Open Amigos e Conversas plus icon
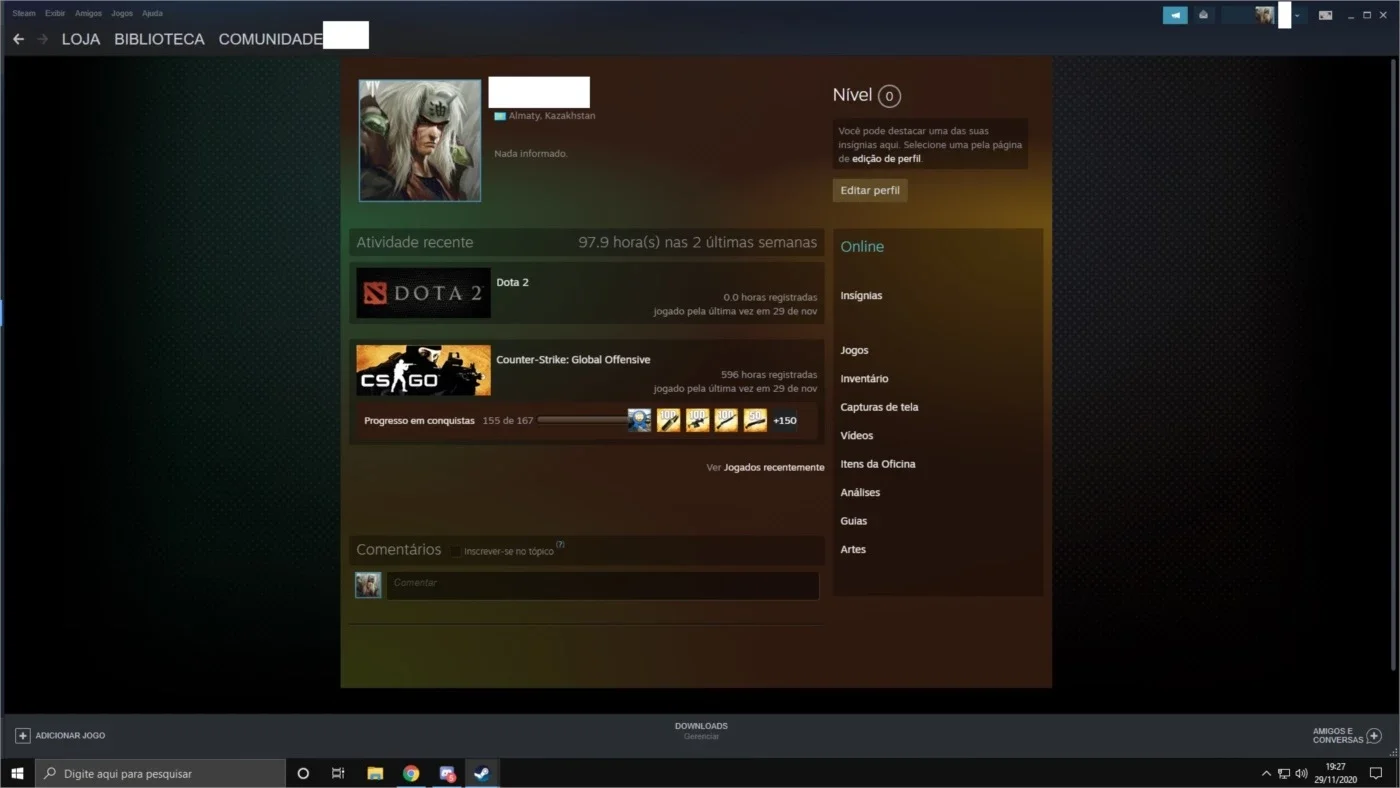1400x788 pixels. point(1374,736)
